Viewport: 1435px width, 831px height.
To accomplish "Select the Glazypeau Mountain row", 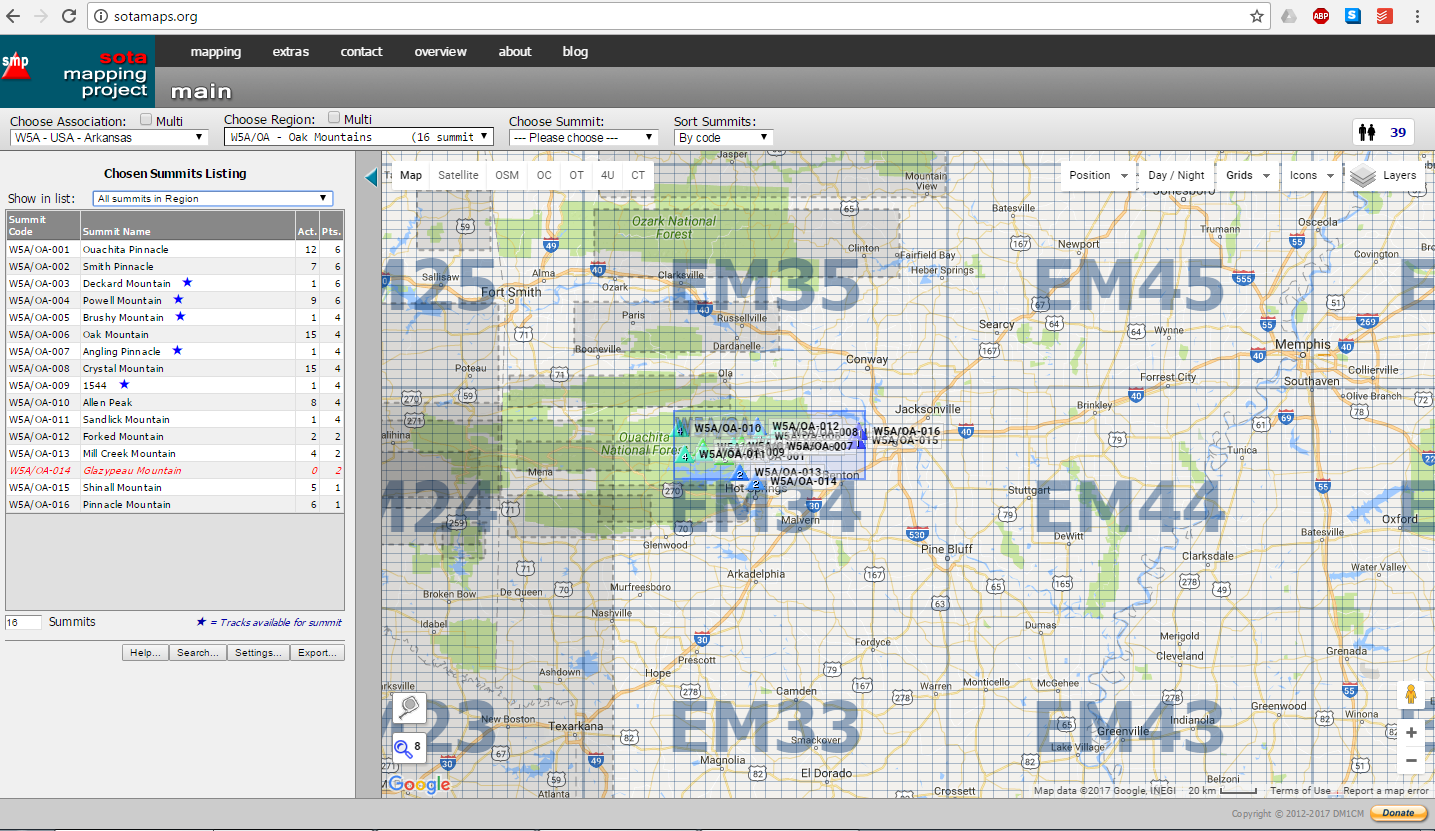I will pyautogui.click(x=175, y=470).
